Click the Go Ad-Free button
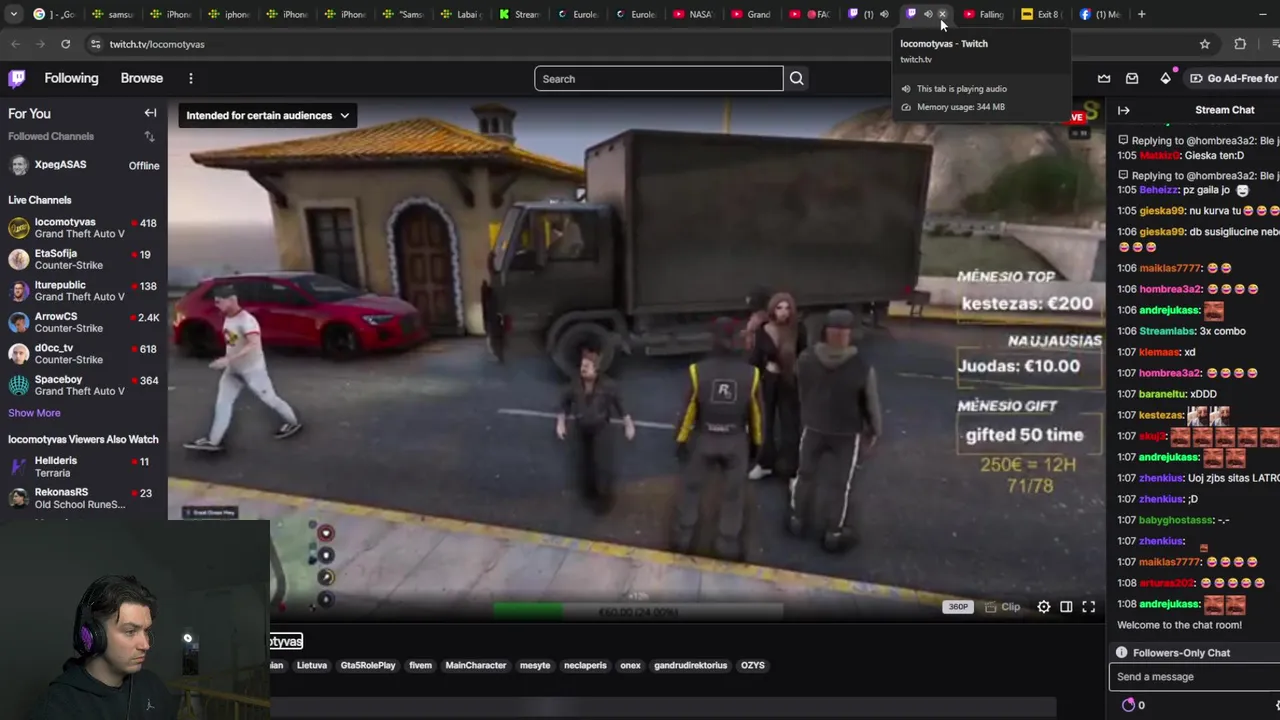This screenshot has height=720, width=1280. (1234, 79)
